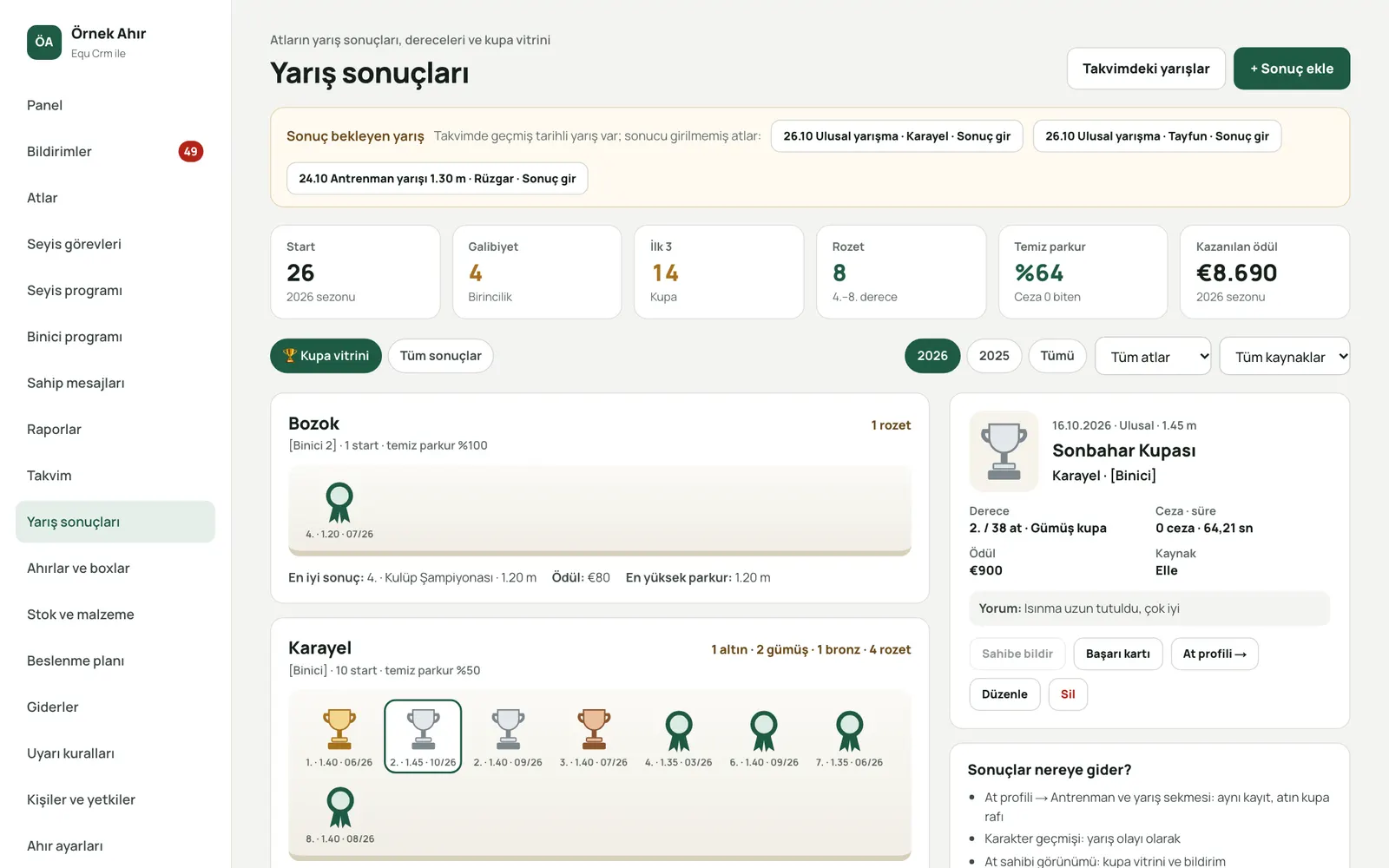
Task: Click the Sonbahar Kupası trophy image
Action: 1004,451
